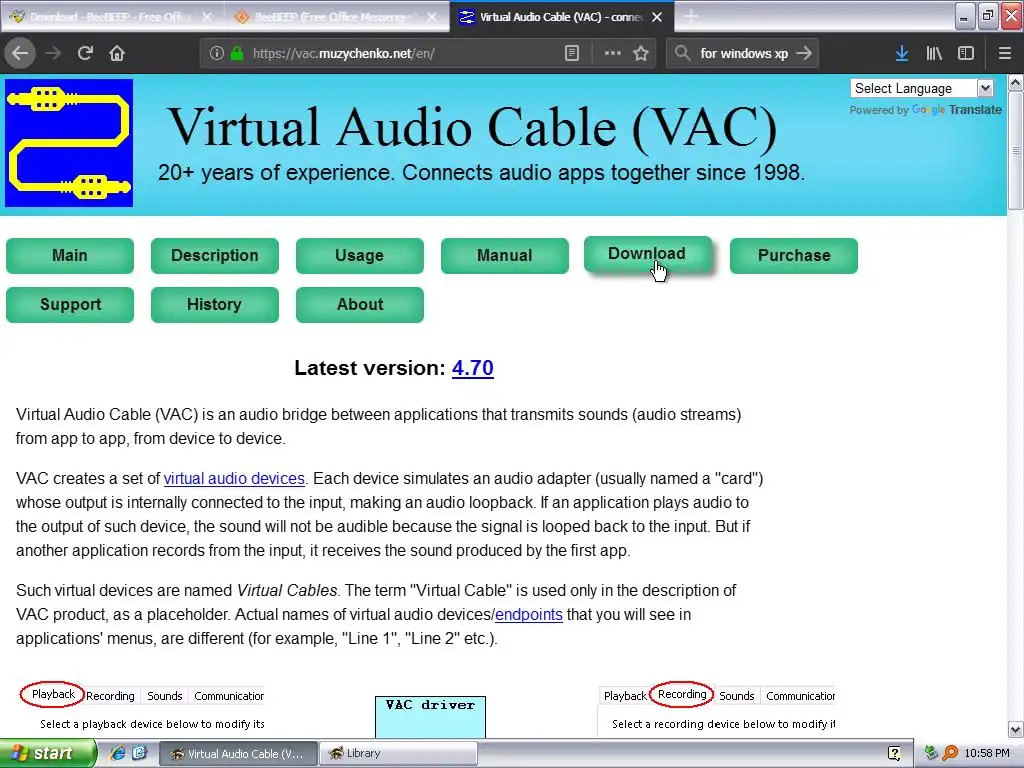Click the orange magnifier tray icon

pyautogui.click(x=950, y=753)
